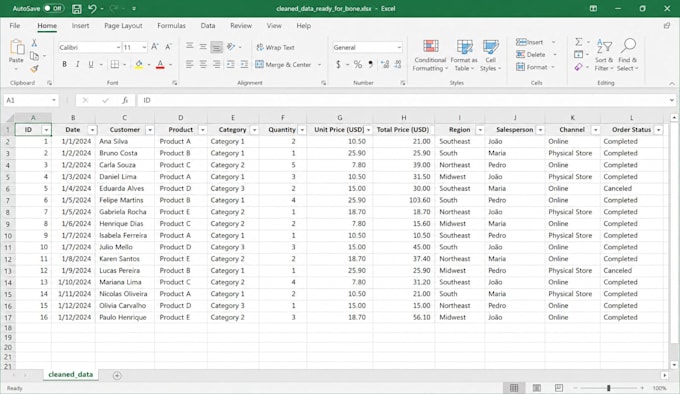Click Orientation text angle icon
The image size is (680, 394).
pyautogui.click(x=231, y=46)
